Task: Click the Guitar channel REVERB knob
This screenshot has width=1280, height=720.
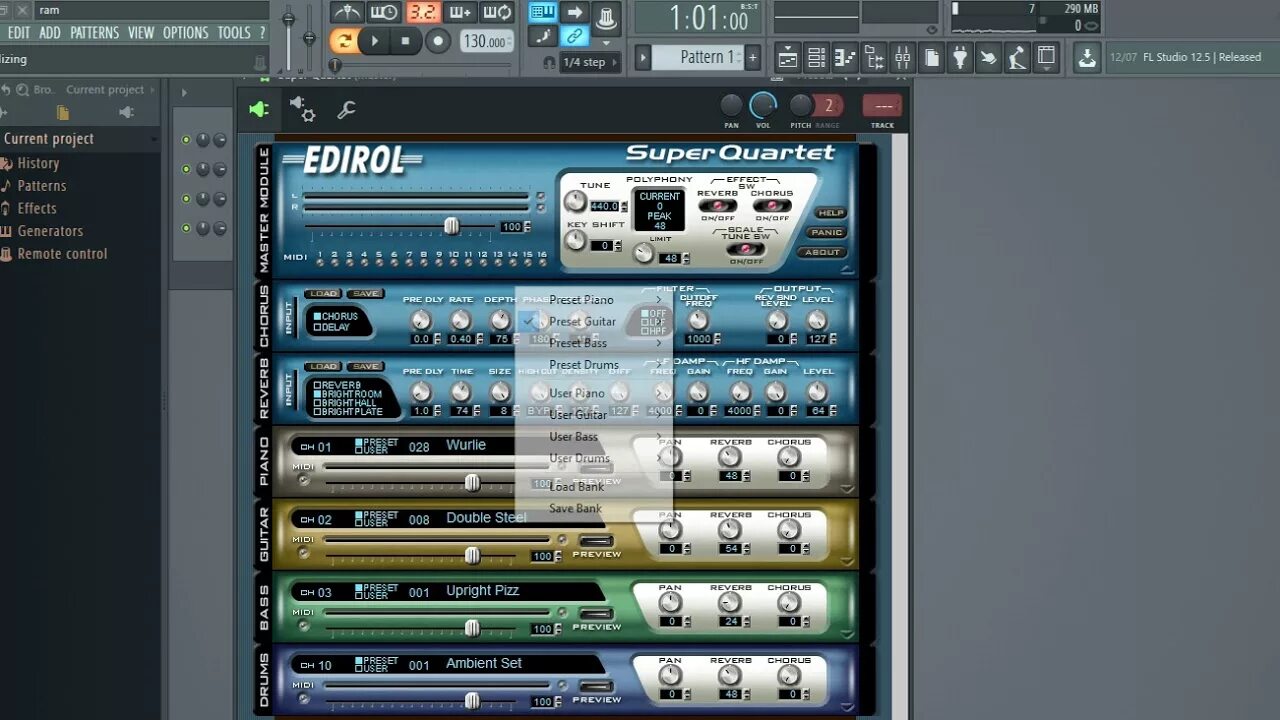Action: tap(730, 529)
